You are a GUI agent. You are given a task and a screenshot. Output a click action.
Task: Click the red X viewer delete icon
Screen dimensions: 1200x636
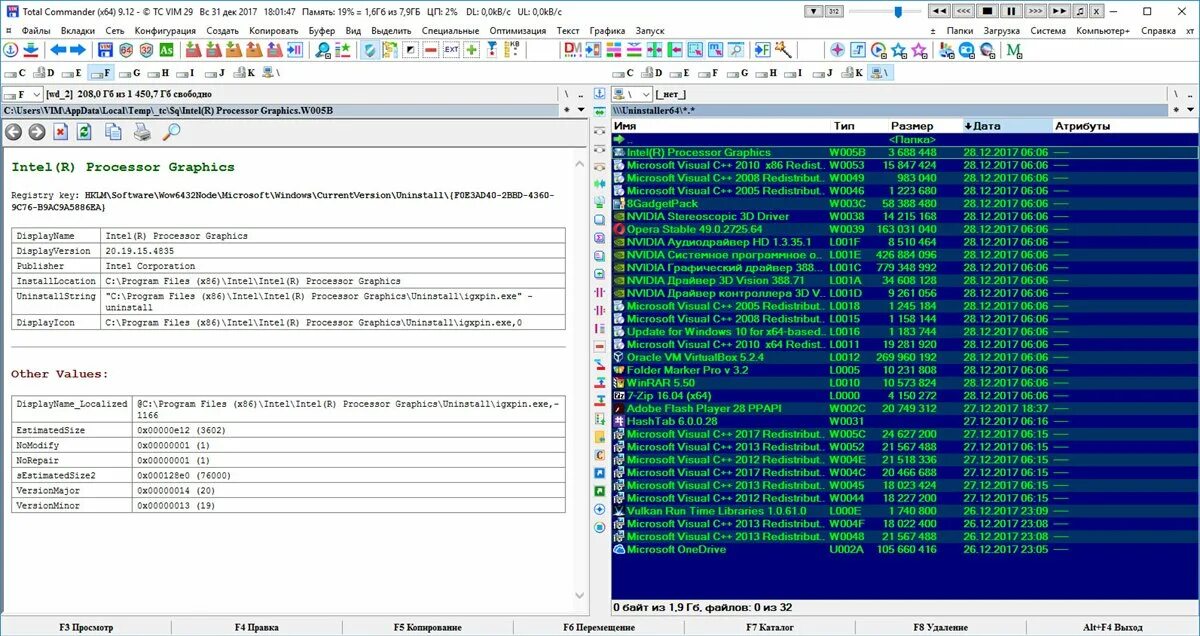click(61, 131)
